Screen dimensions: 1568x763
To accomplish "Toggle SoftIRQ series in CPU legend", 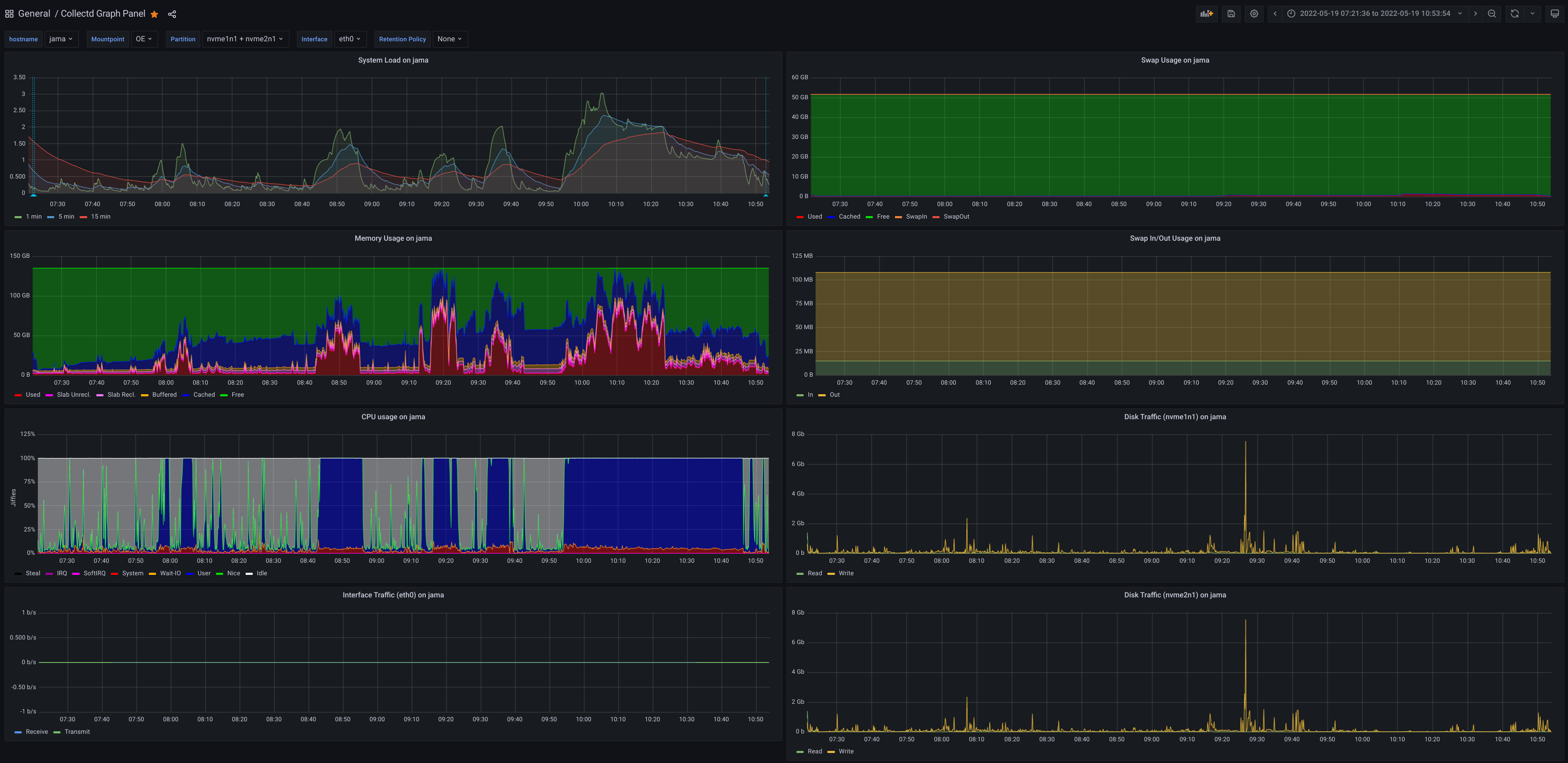I will pyautogui.click(x=94, y=574).
